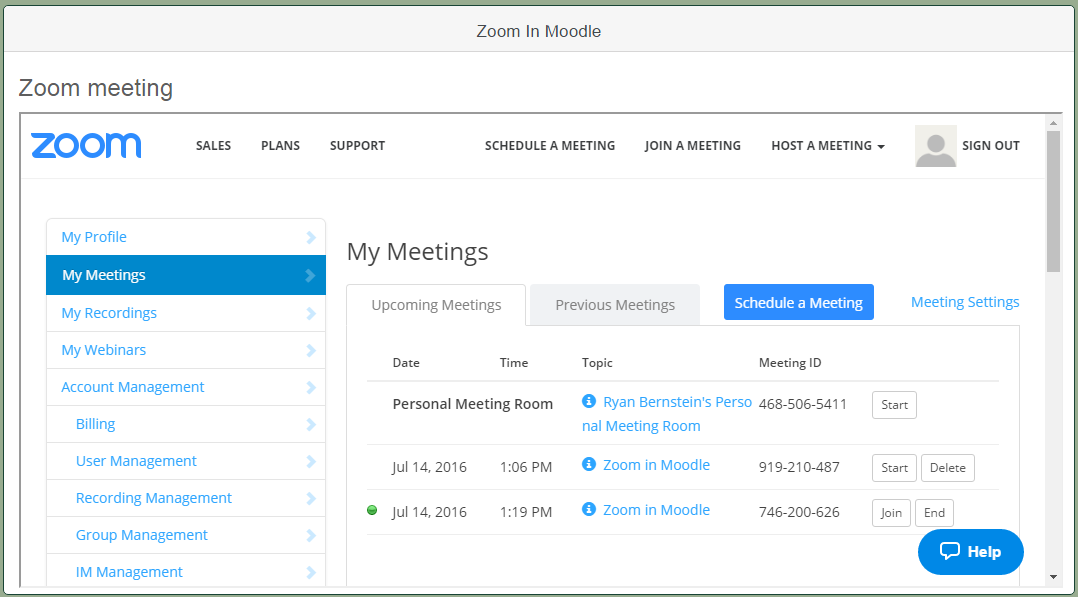Click the scrollbar down arrow

[1053, 577]
